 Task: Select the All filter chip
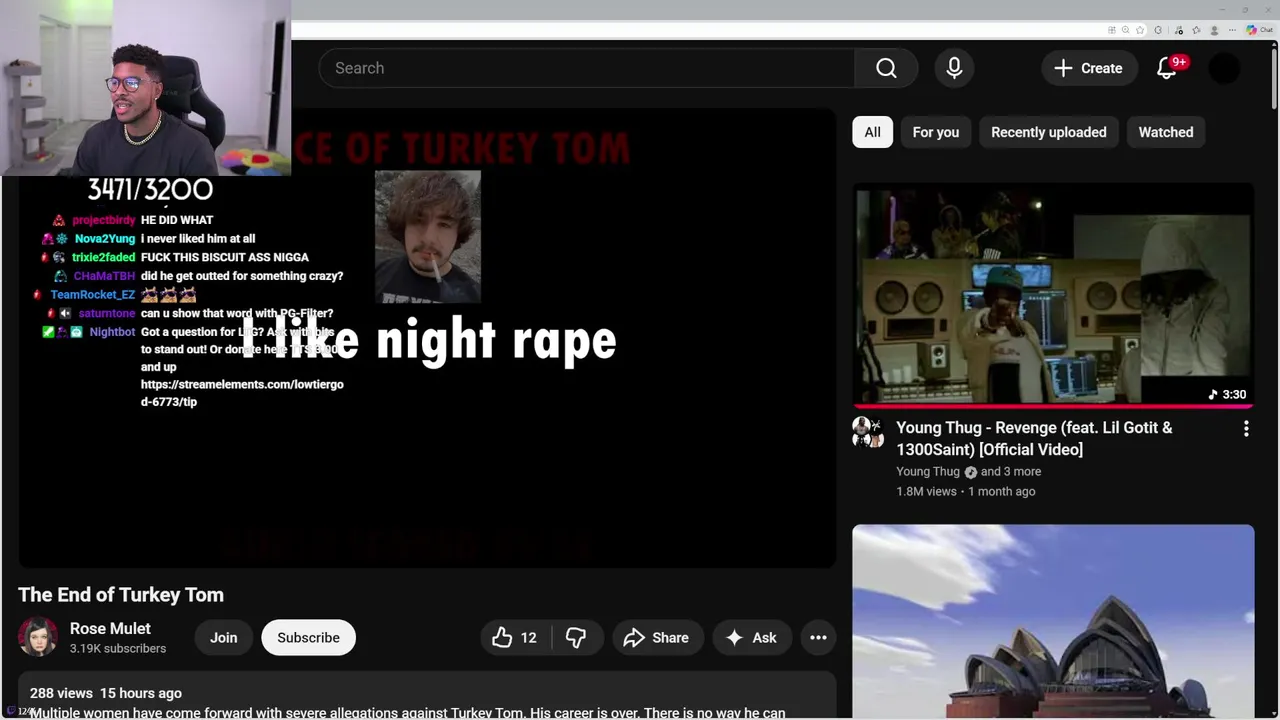pyautogui.click(x=873, y=132)
